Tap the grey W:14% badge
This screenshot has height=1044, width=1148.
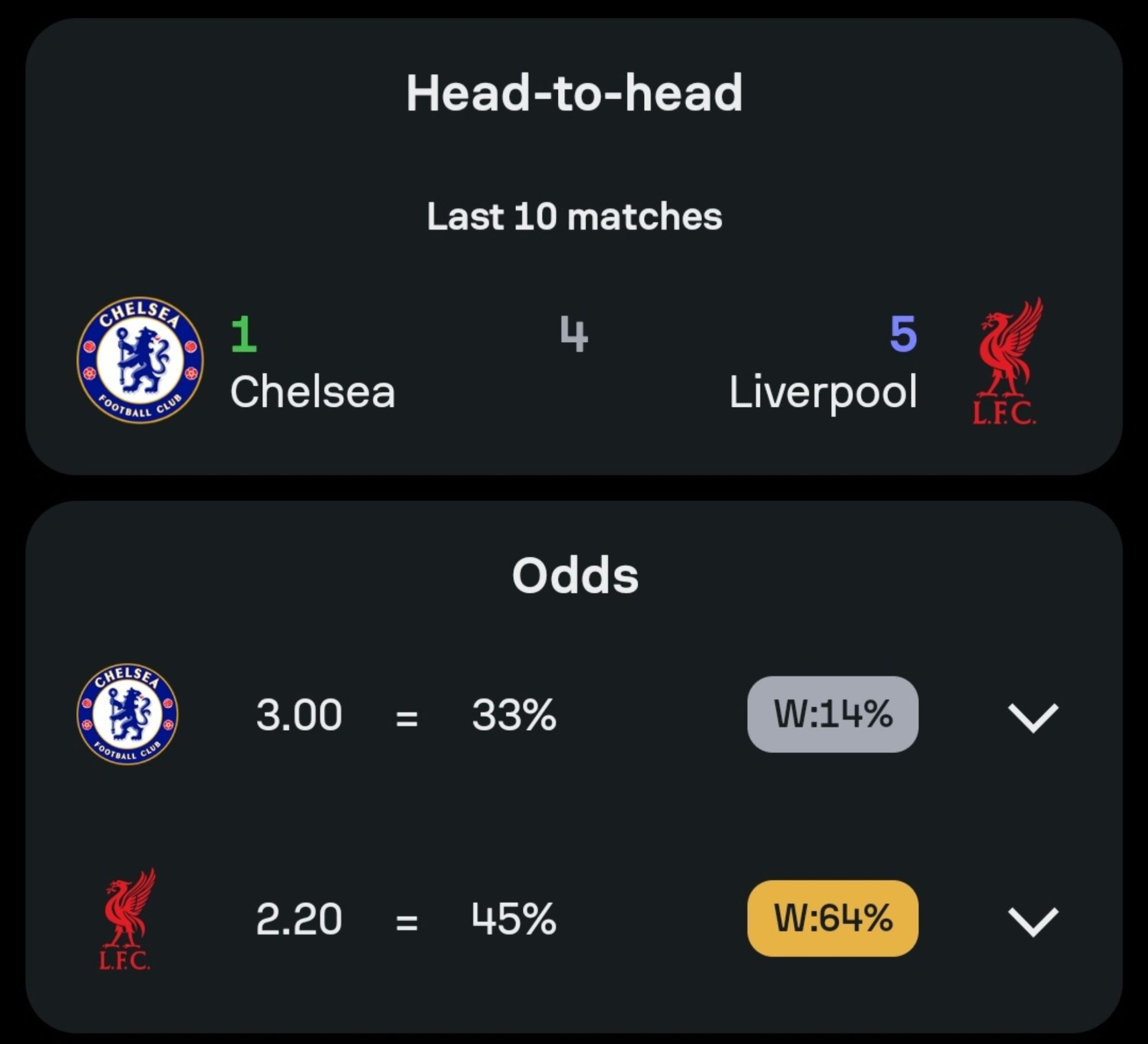[x=832, y=715]
